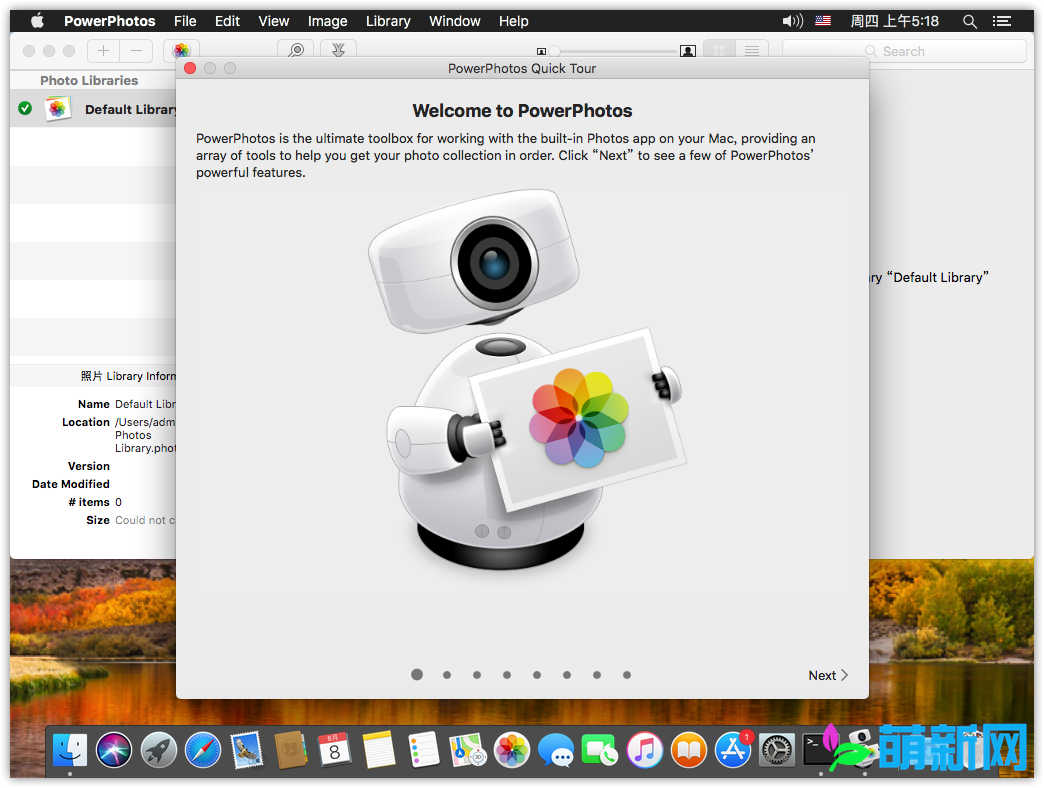Go to sixth Quick Tour page dot
The width and height of the screenshot is (1044, 788).
567,675
